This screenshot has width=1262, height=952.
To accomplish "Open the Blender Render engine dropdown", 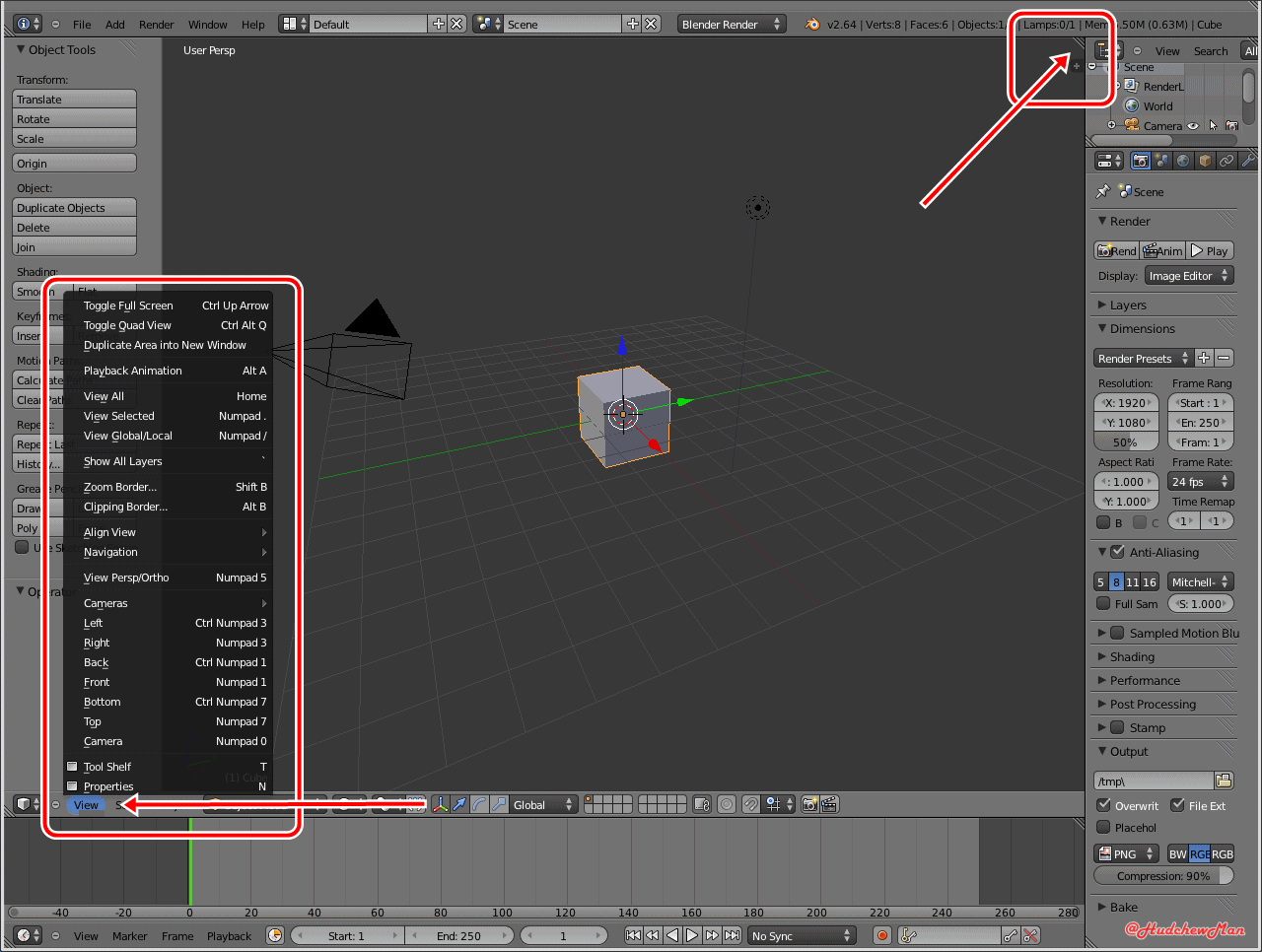I will (732, 22).
